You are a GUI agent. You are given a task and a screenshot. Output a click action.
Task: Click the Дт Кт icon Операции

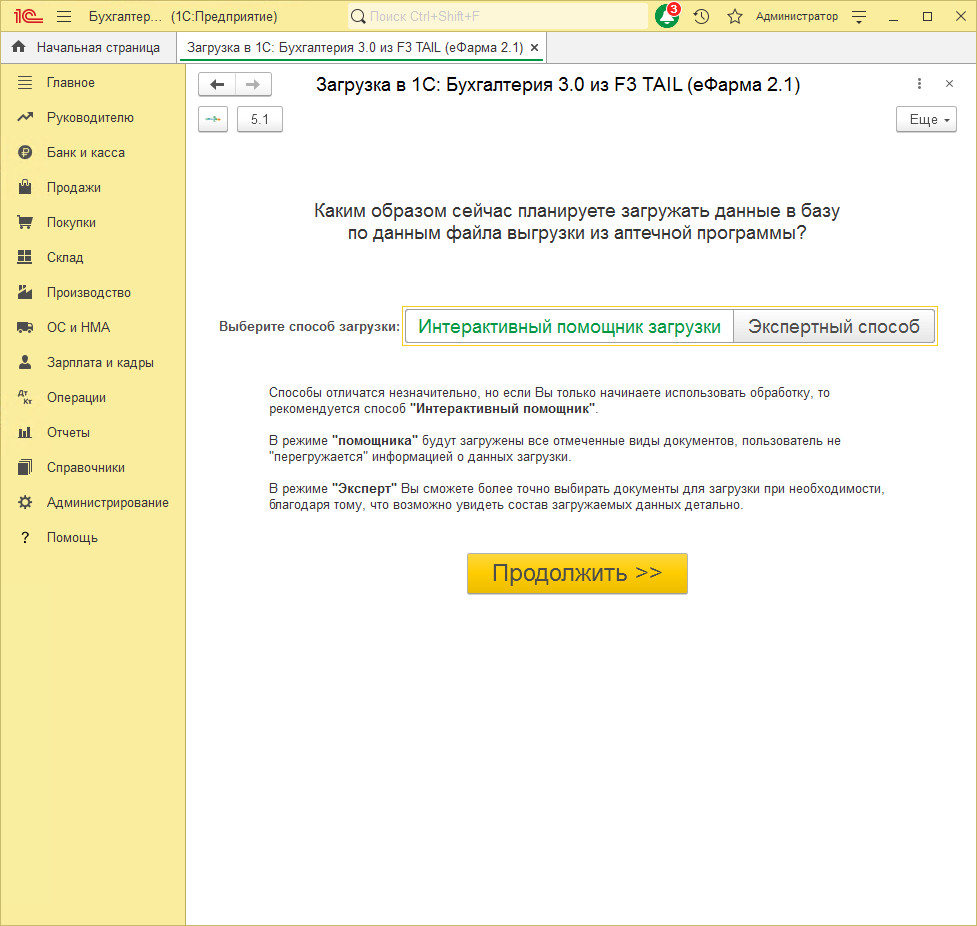[x=25, y=397]
